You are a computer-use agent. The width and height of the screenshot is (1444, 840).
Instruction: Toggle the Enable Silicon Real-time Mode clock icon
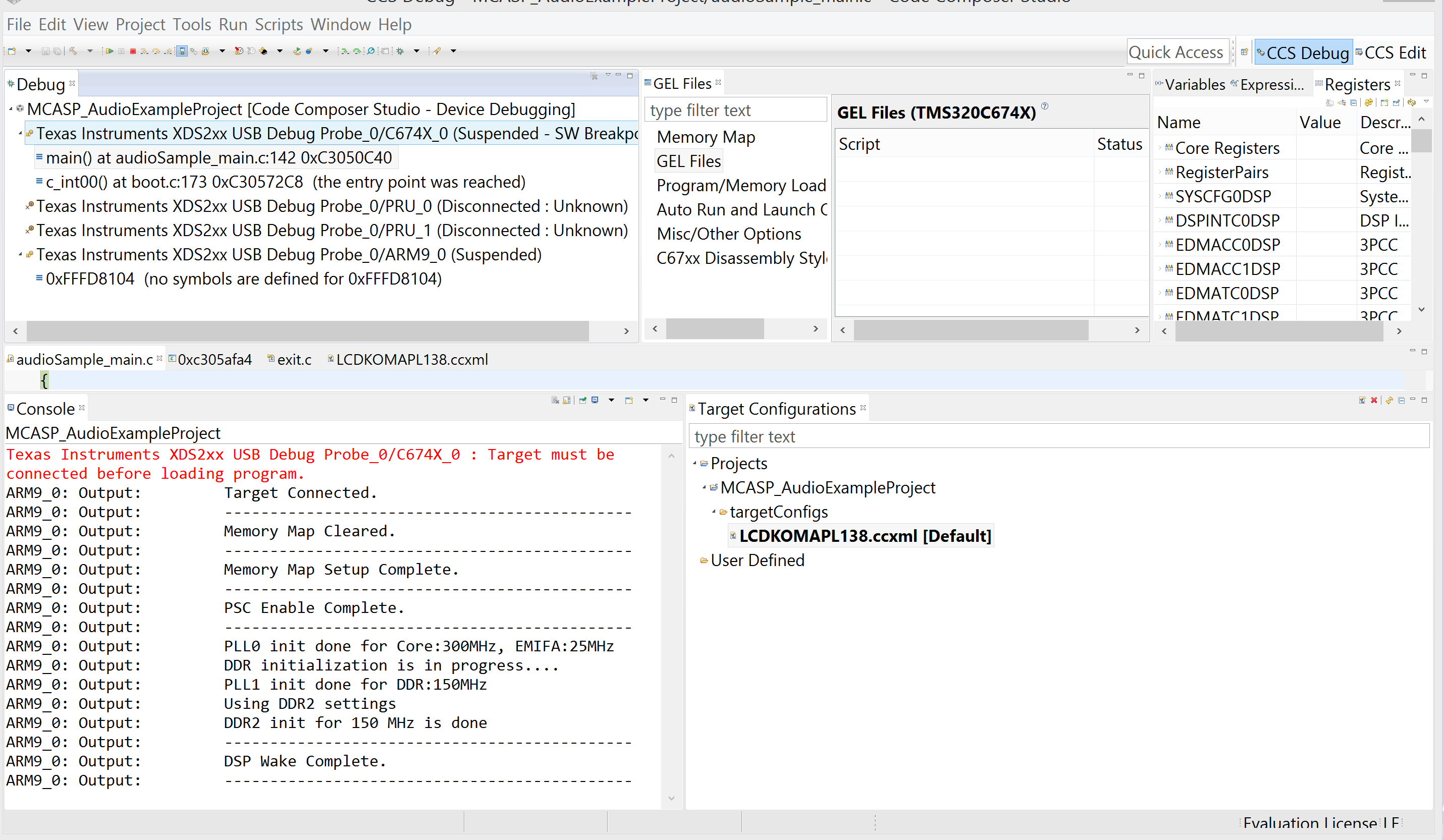click(239, 51)
